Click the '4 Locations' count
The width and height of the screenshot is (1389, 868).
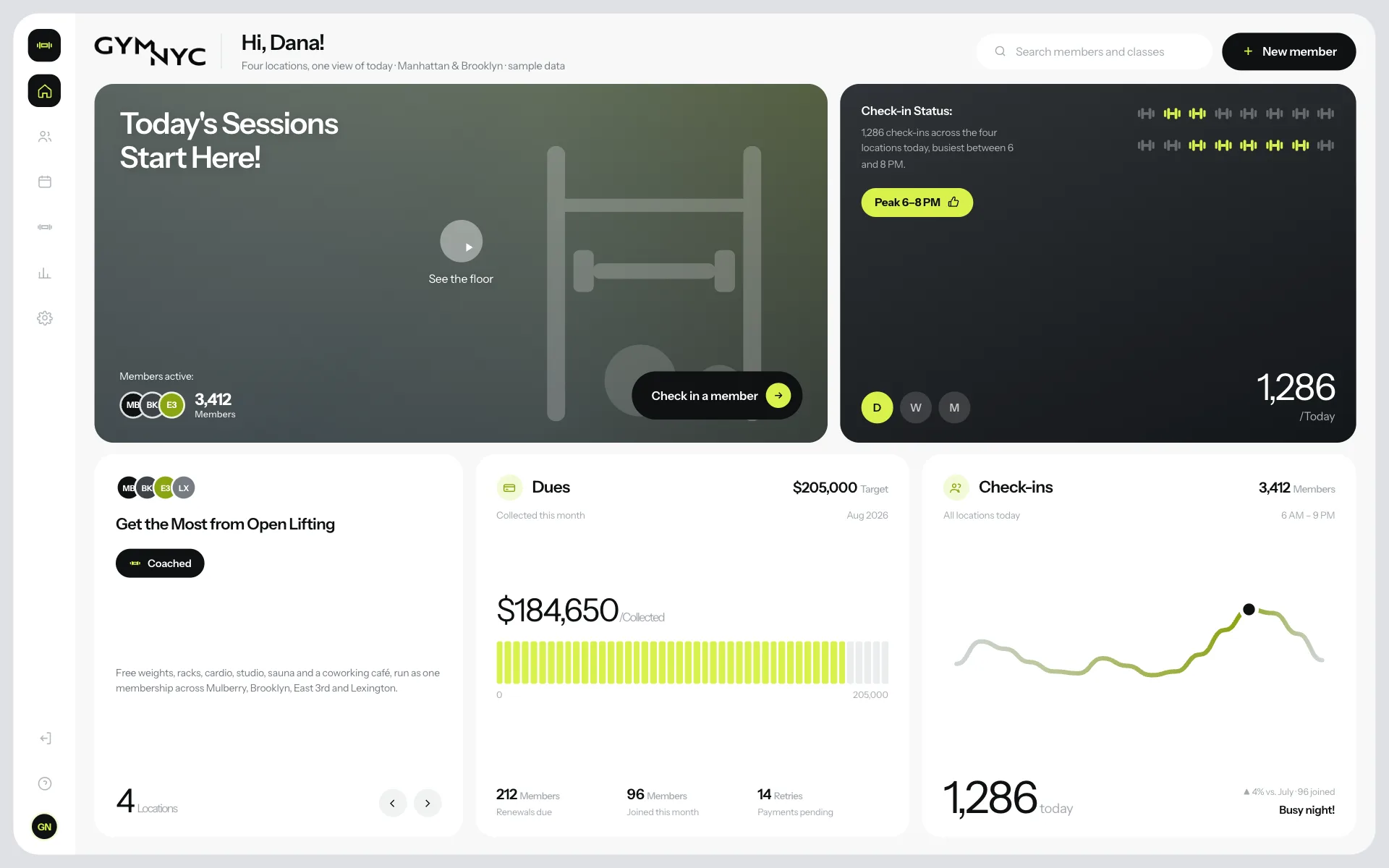click(147, 801)
